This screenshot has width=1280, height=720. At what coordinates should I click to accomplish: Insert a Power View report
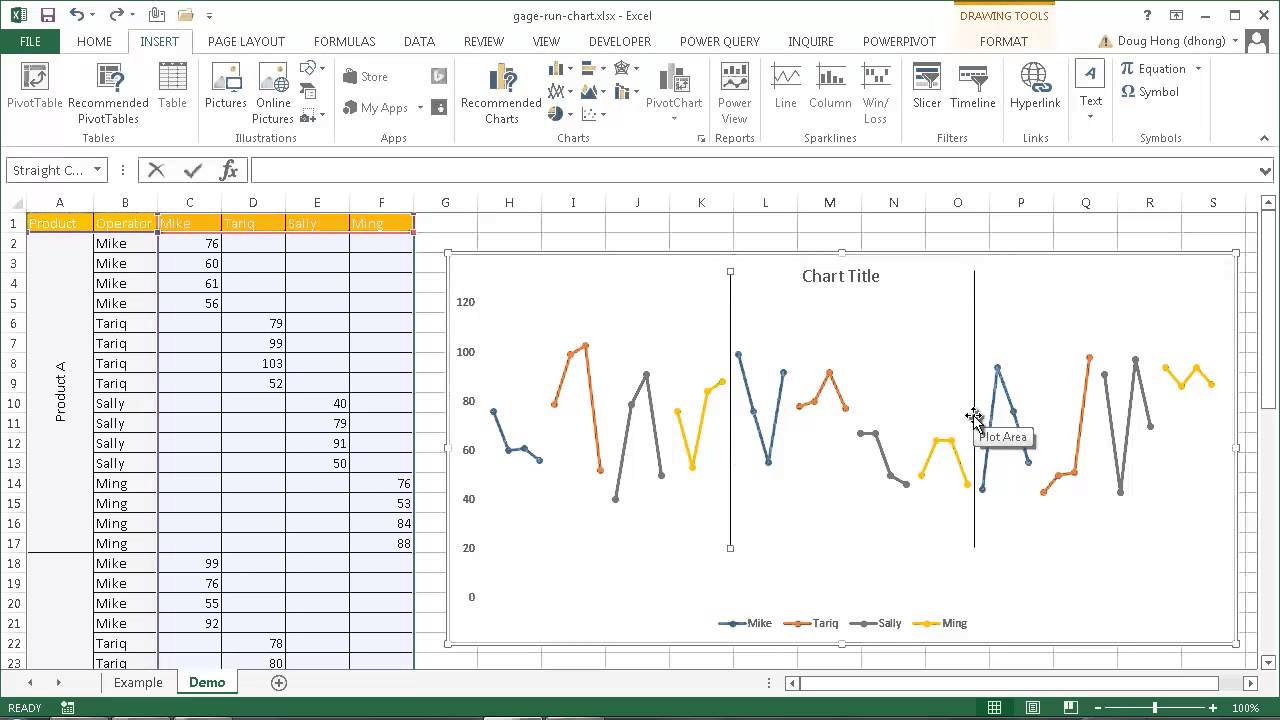point(734,93)
